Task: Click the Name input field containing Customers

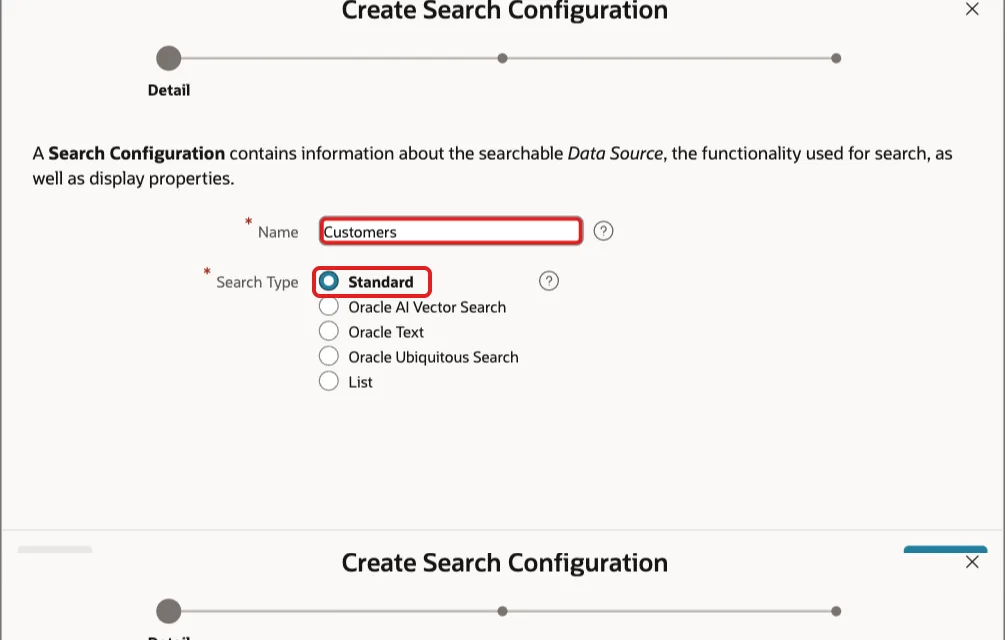Action: pyautogui.click(x=451, y=231)
